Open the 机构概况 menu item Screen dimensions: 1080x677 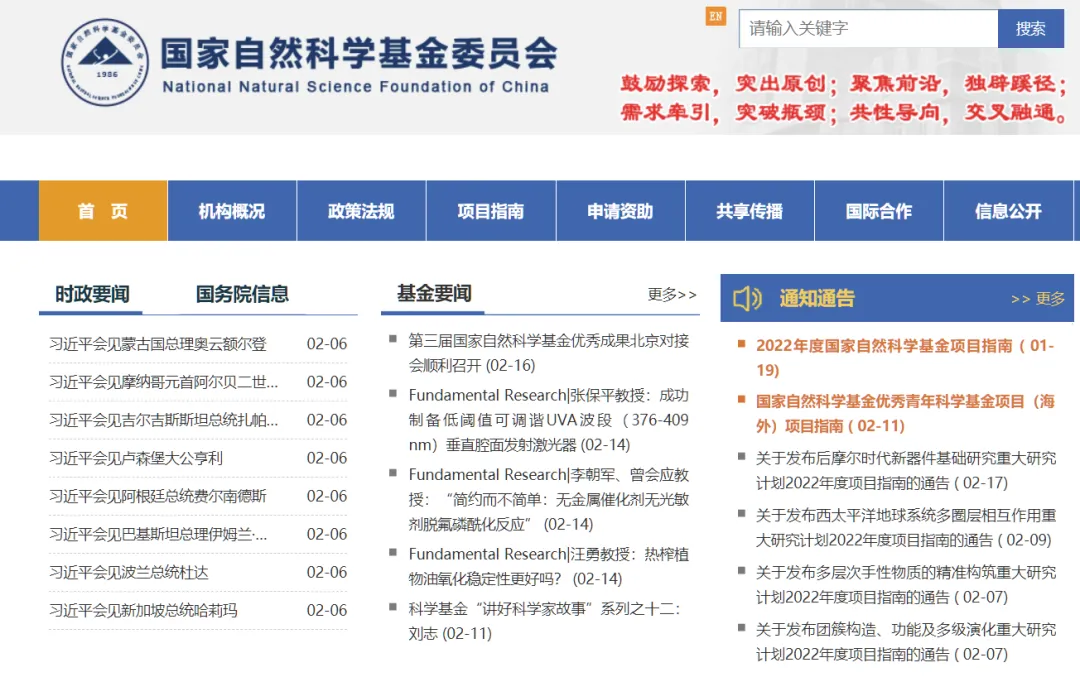pos(232,211)
